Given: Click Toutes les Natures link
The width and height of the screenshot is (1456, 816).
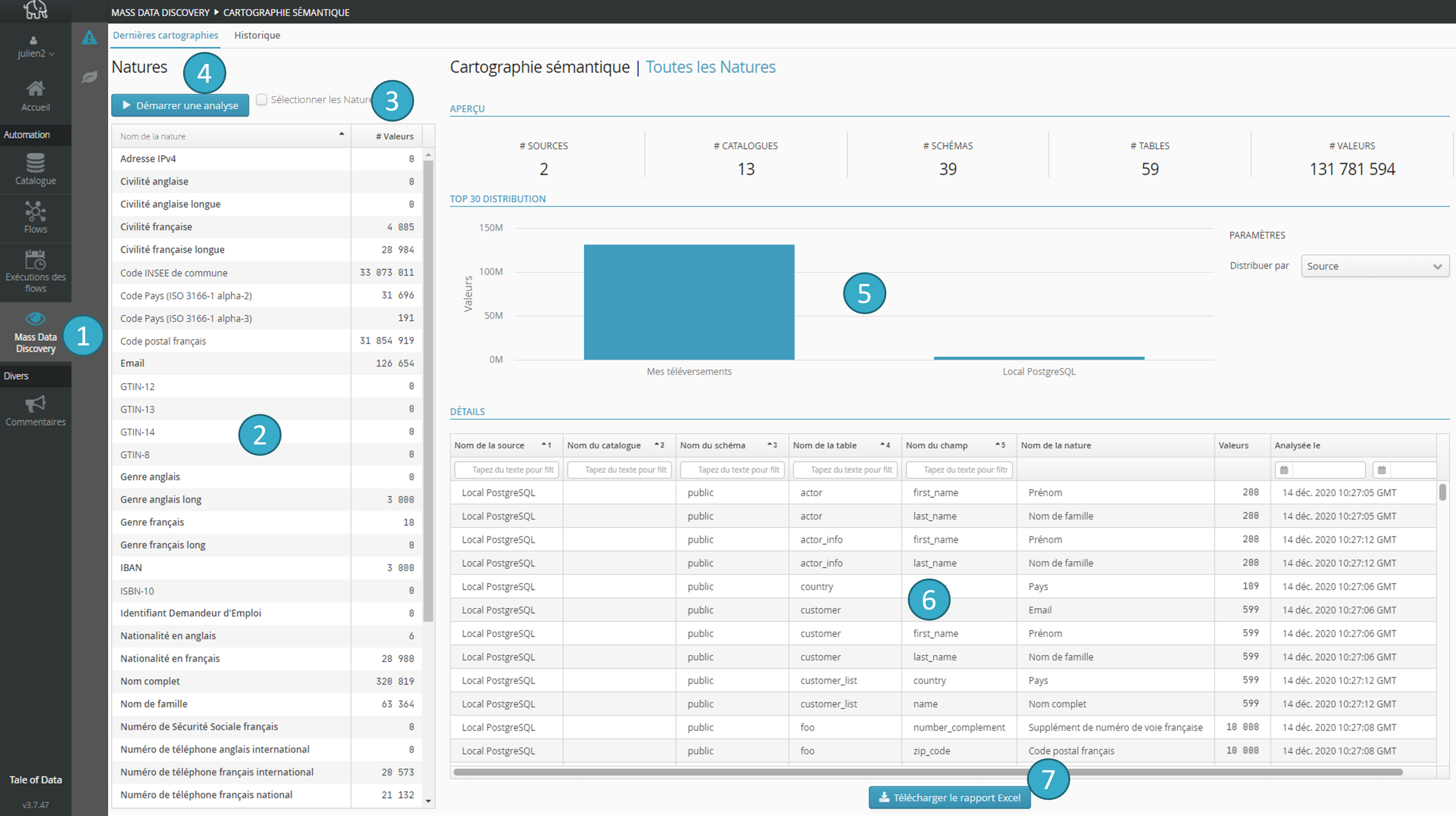Looking at the screenshot, I should (x=711, y=67).
